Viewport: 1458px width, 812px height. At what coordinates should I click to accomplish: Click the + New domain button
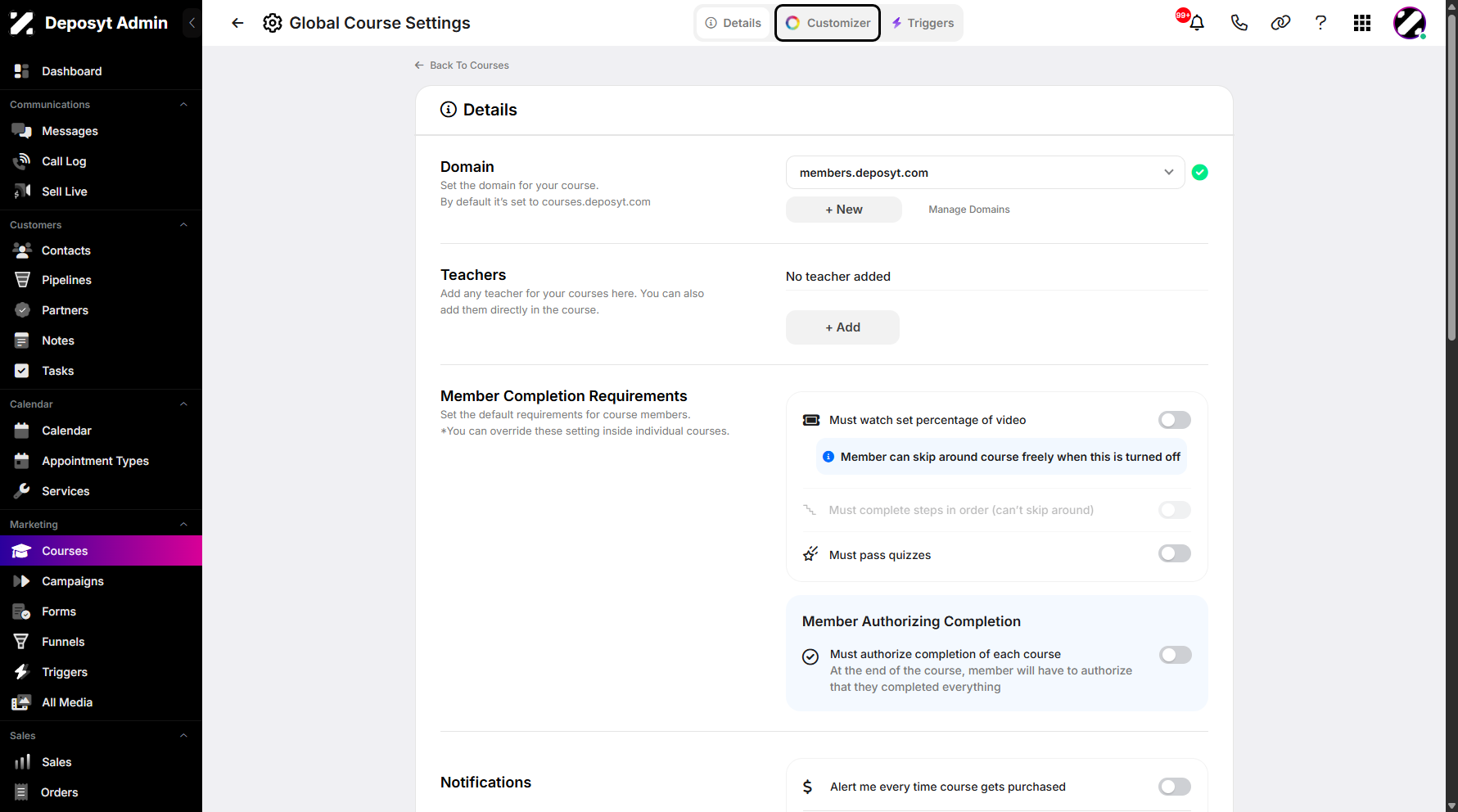click(844, 210)
